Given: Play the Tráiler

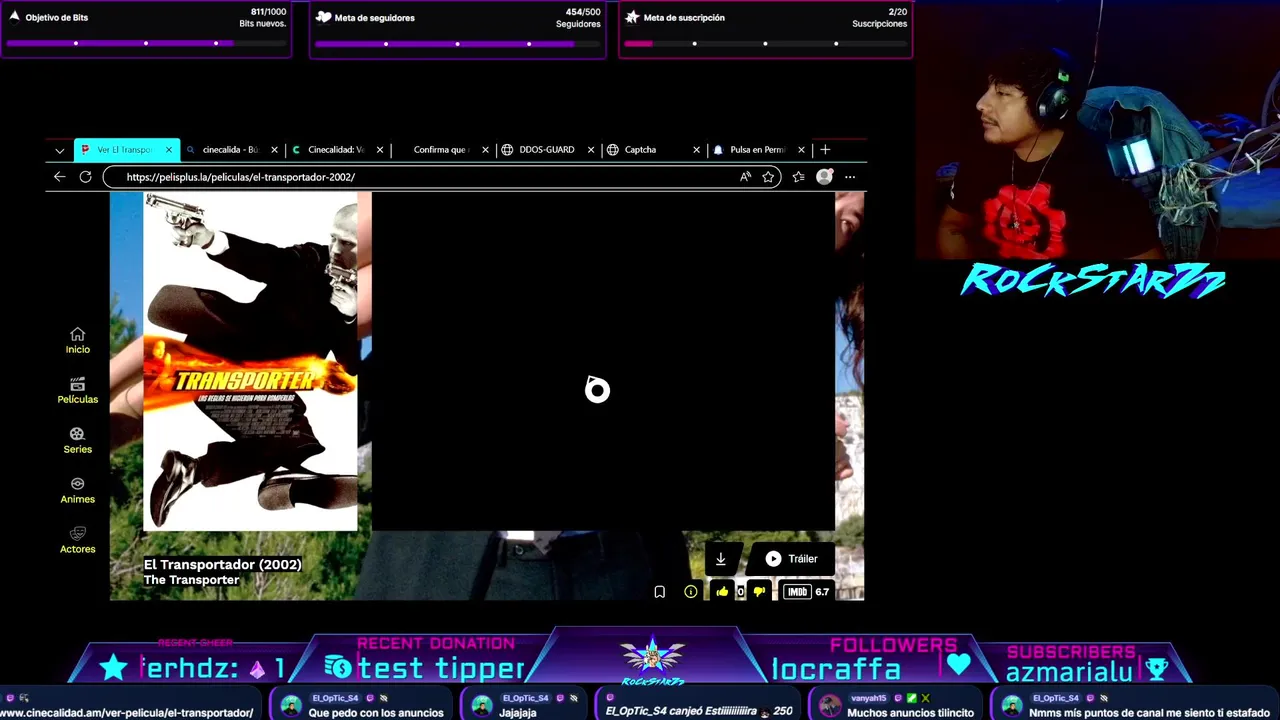Looking at the screenshot, I should click(x=792, y=559).
